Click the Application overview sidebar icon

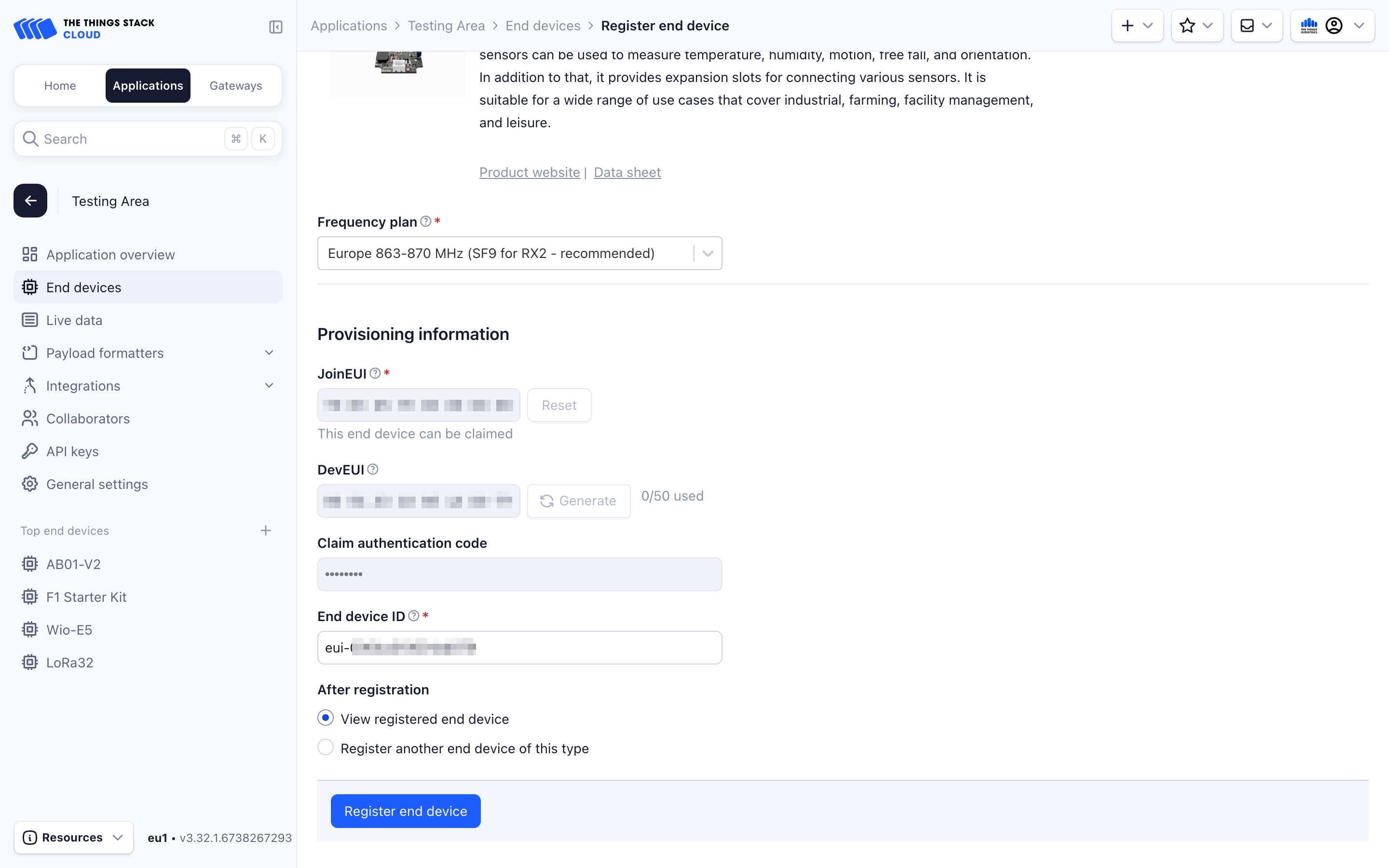coord(30,254)
